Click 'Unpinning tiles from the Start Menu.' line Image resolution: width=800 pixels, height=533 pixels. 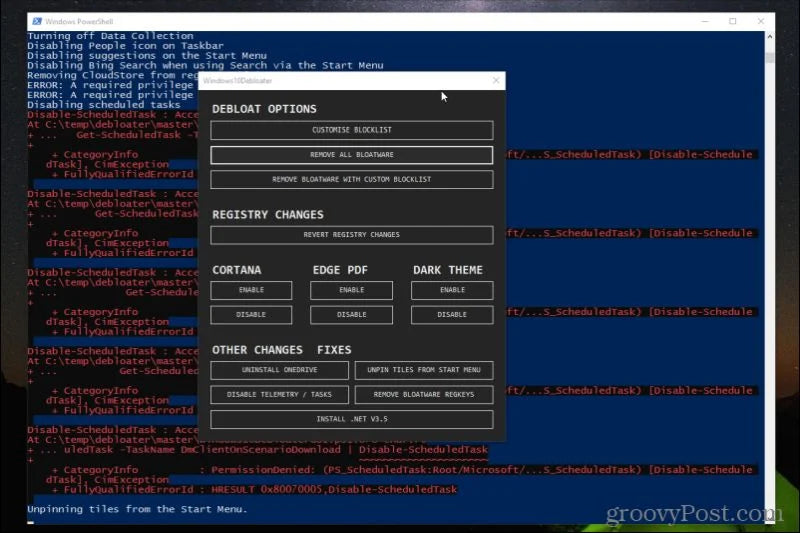(x=137, y=509)
